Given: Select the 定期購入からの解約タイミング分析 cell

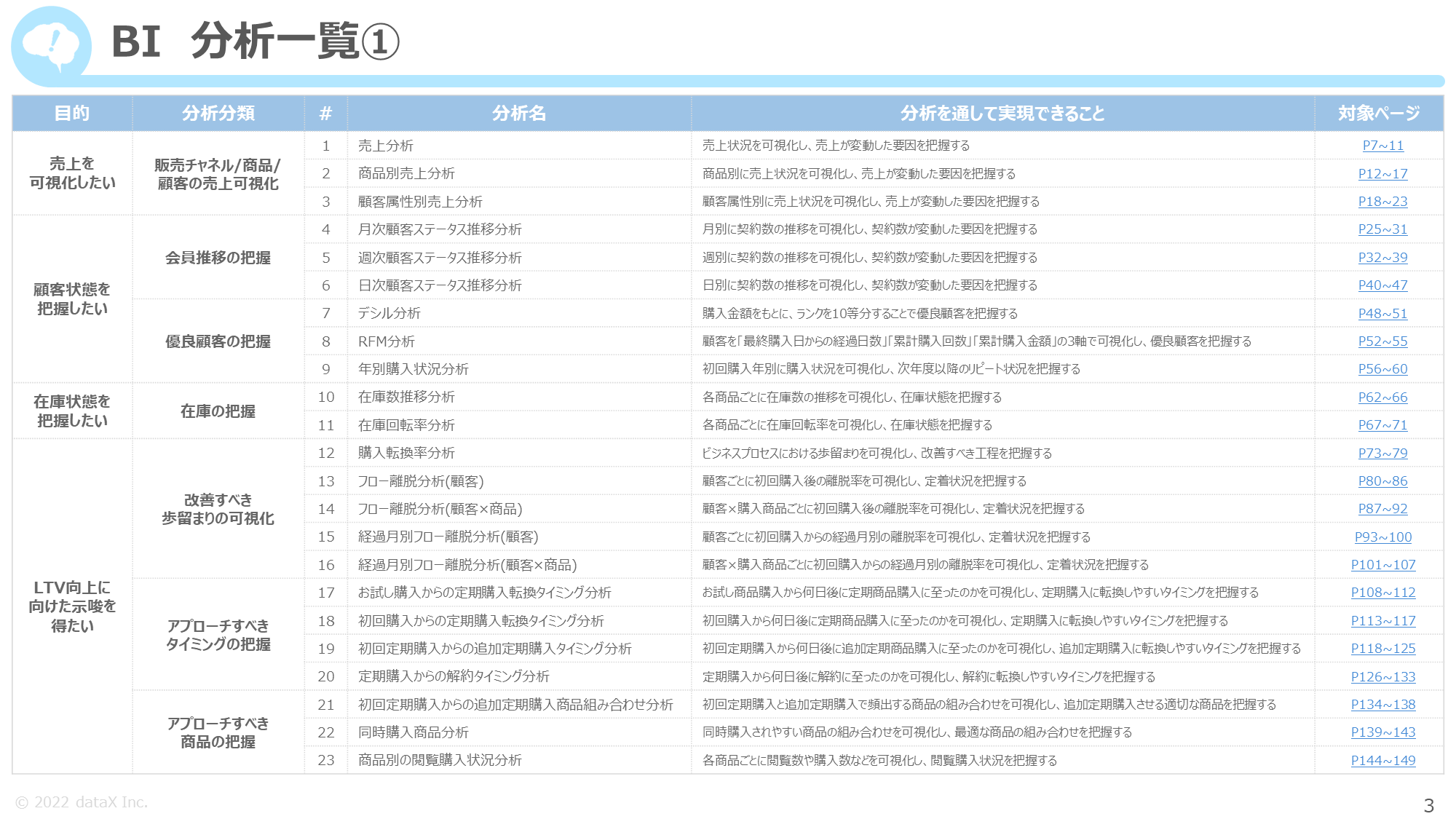Looking at the screenshot, I should tap(519, 677).
